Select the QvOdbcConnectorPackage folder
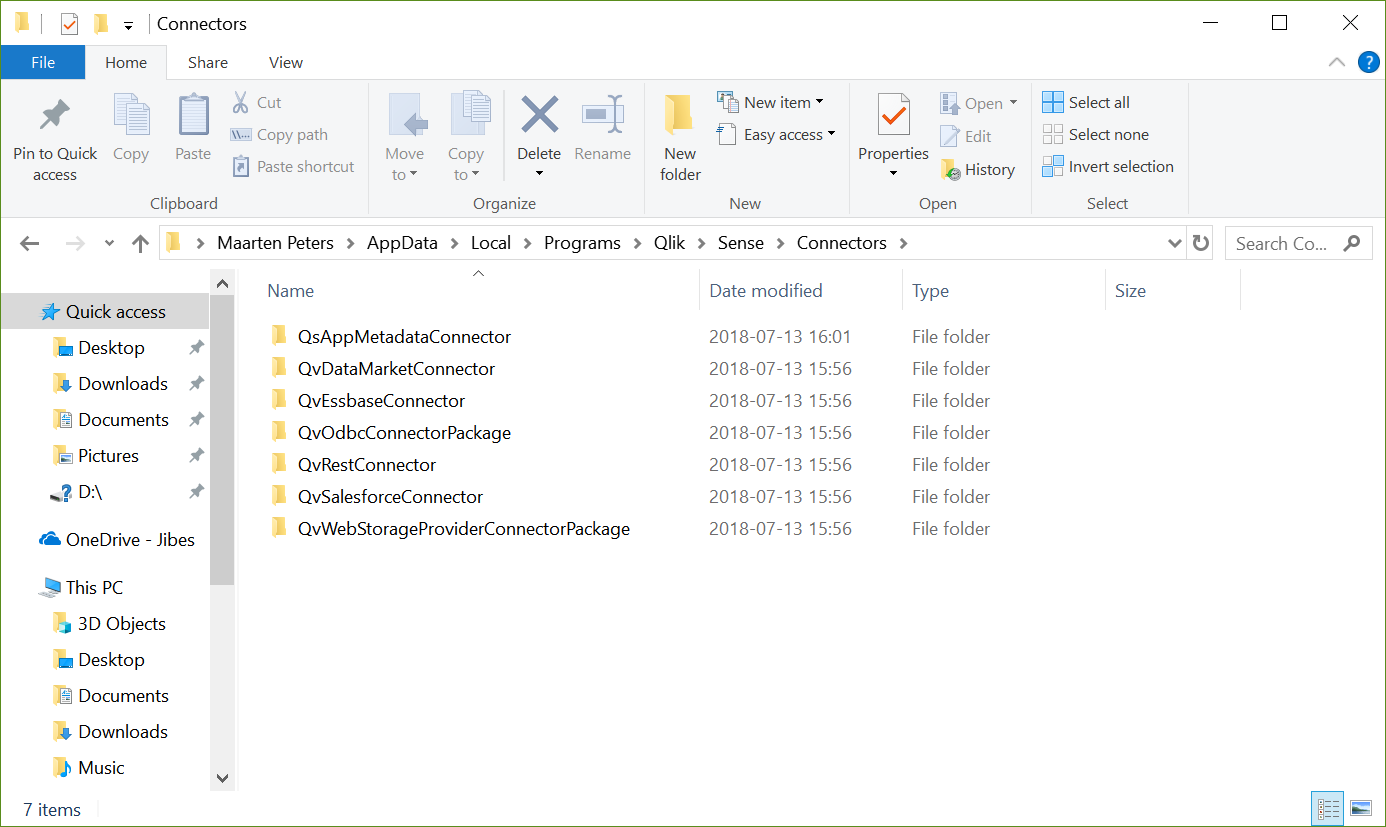Screen dimensions: 1386x827 (390, 432)
